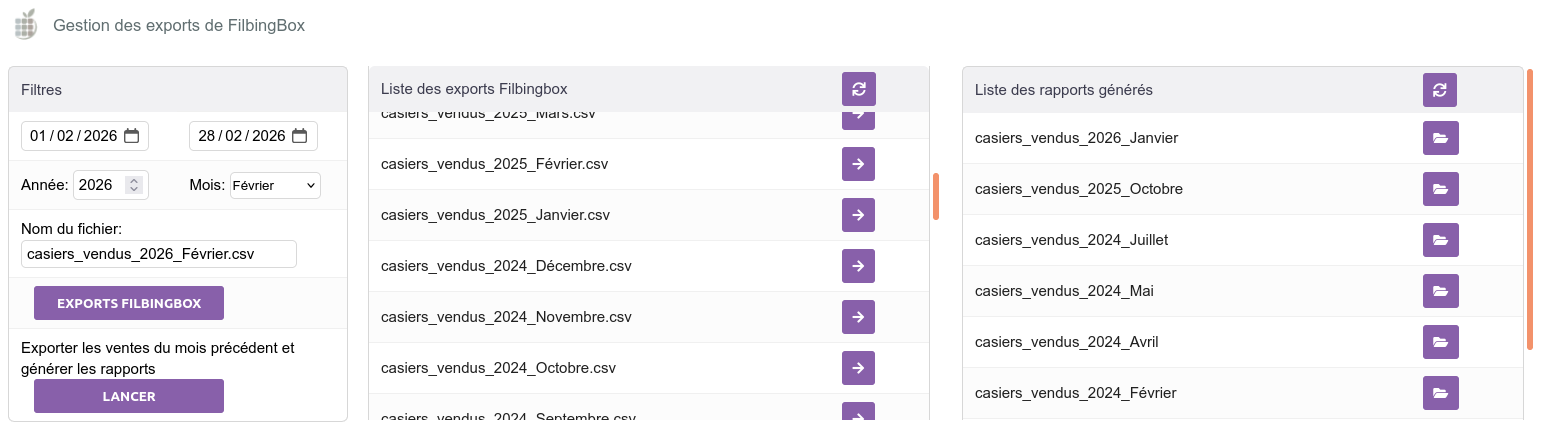Click arrow beside casiers_vendus_2024_Octobre.csv
This screenshot has width=1543, height=426.
[x=858, y=368]
